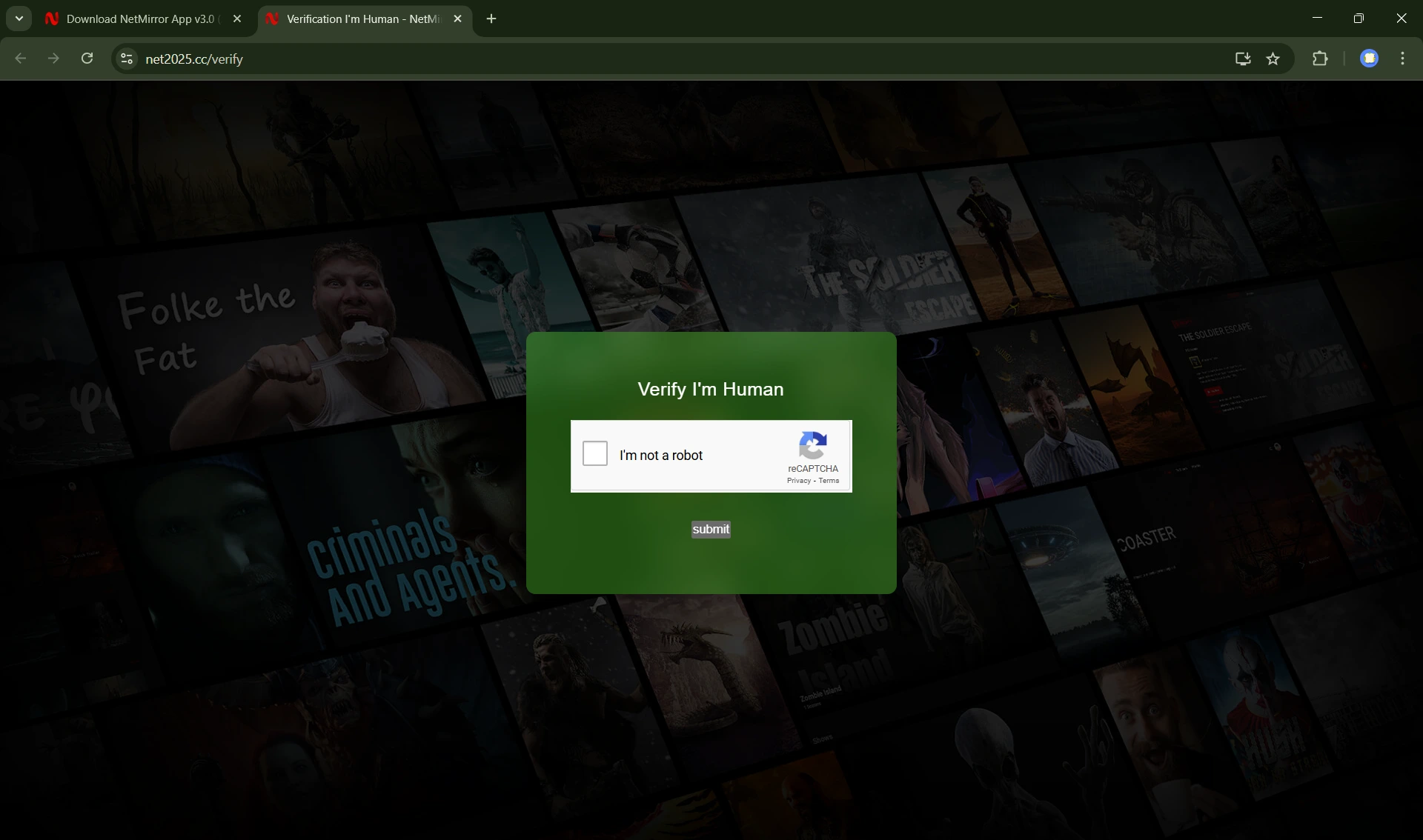Expand the tab search dropdown
Image resolution: width=1423 pixels, height=840 pixels.
pos(19,19)
